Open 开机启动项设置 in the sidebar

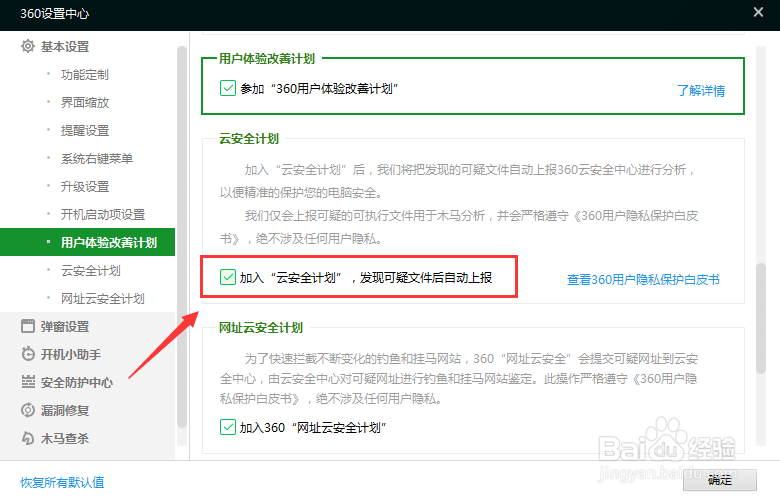pyautogui.click(x=102, y=214)
